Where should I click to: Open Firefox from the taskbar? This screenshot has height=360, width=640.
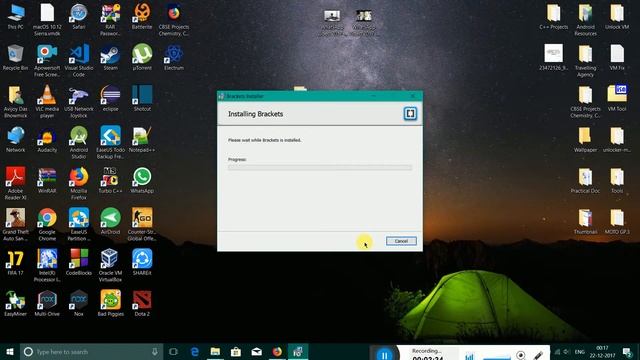pyautogui.click(x=277, y=351)
